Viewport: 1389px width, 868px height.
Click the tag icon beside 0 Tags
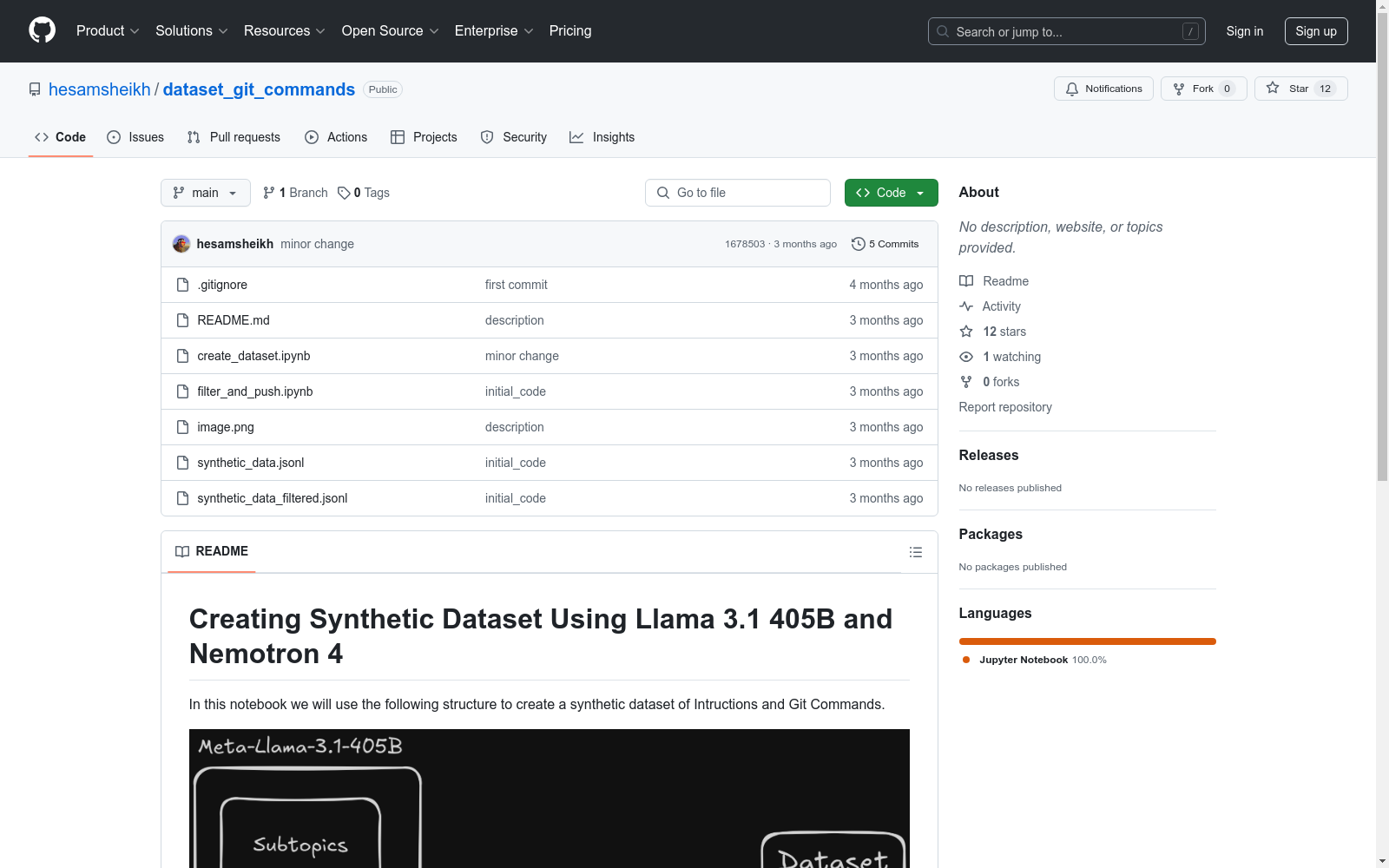click(344, 193)
